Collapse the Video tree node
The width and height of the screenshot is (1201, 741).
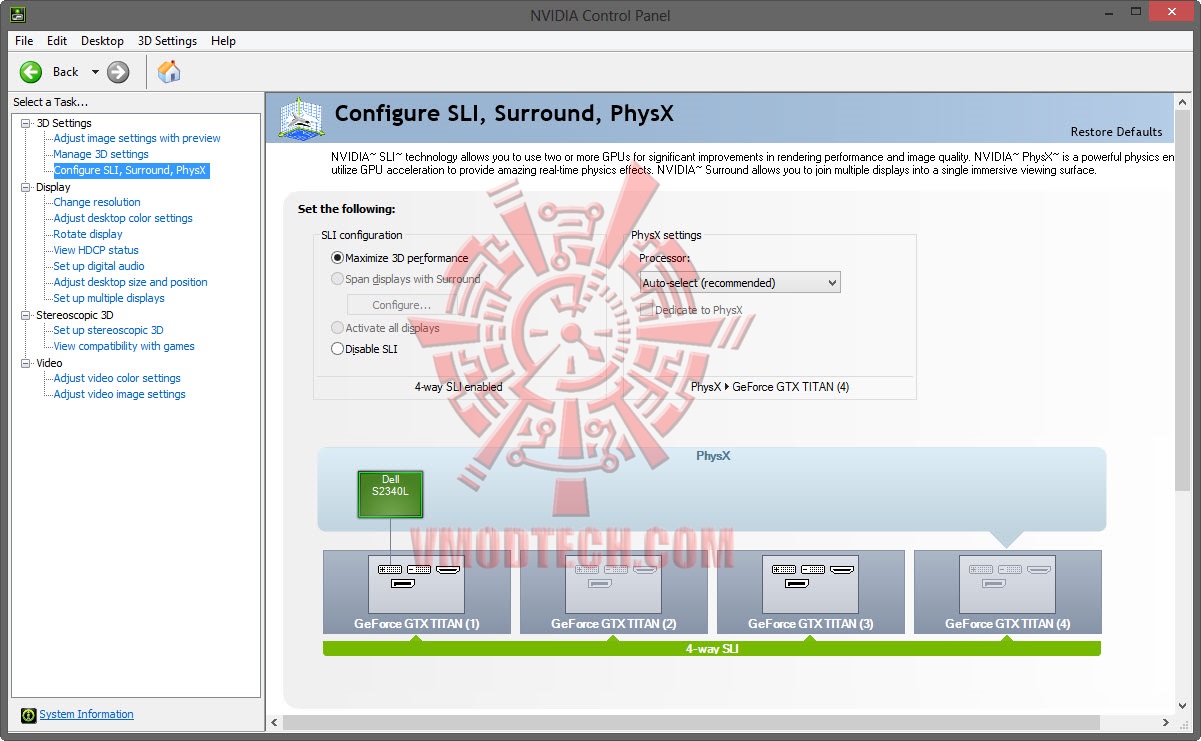[x=26, y=363]
